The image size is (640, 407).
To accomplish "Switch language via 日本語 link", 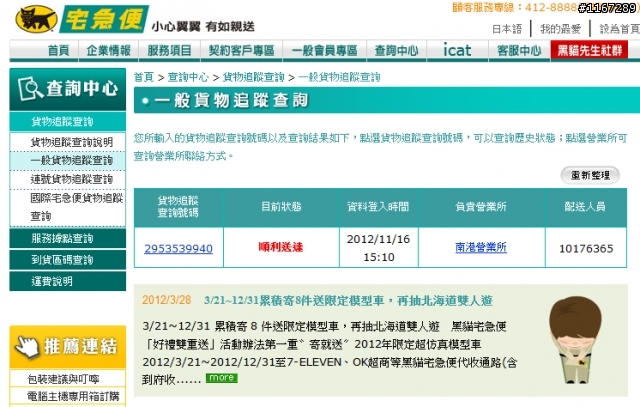I will click(x=507, y=29).
